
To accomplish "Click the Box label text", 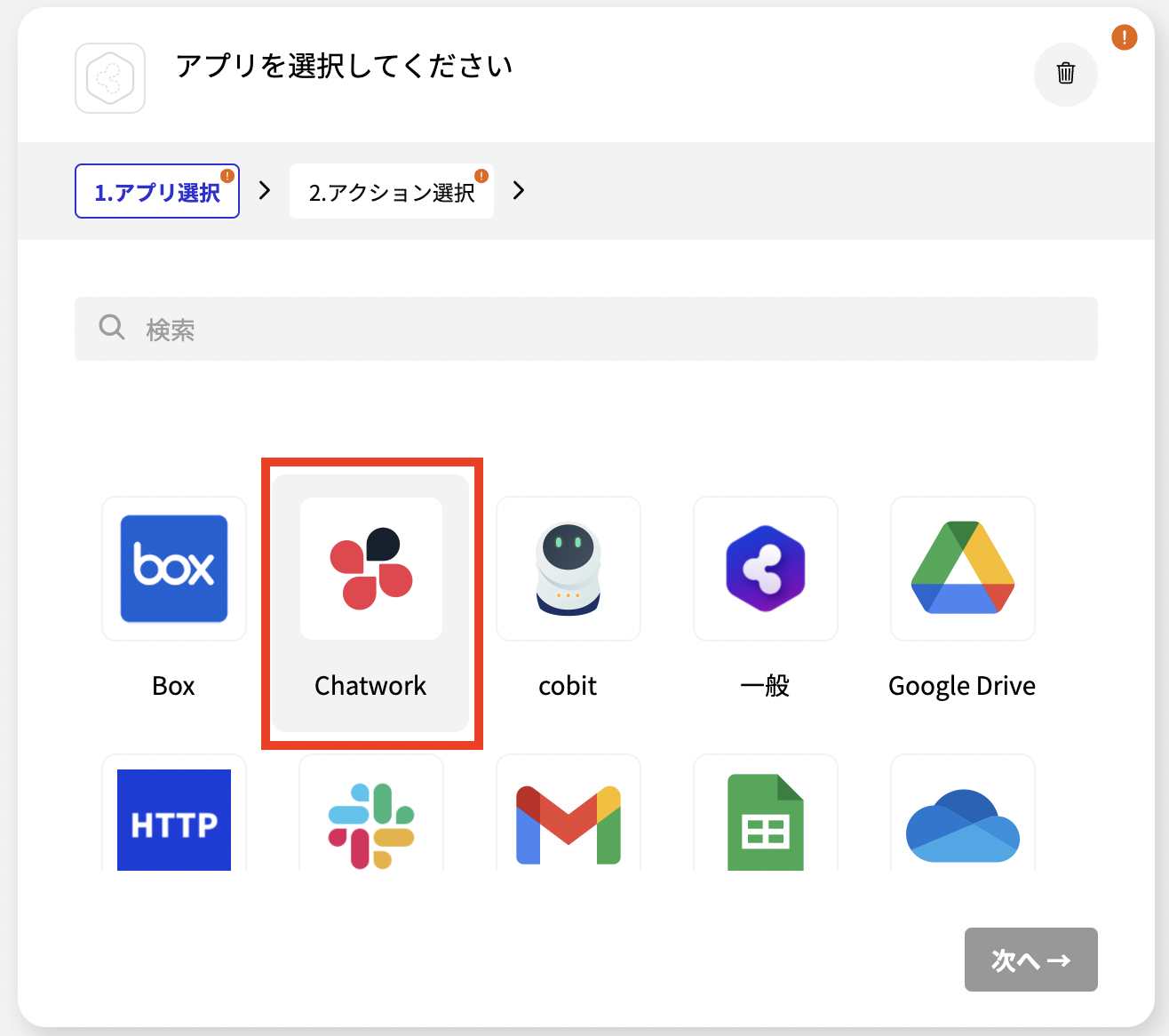I will pyautogui.click(x=173, y=686).
